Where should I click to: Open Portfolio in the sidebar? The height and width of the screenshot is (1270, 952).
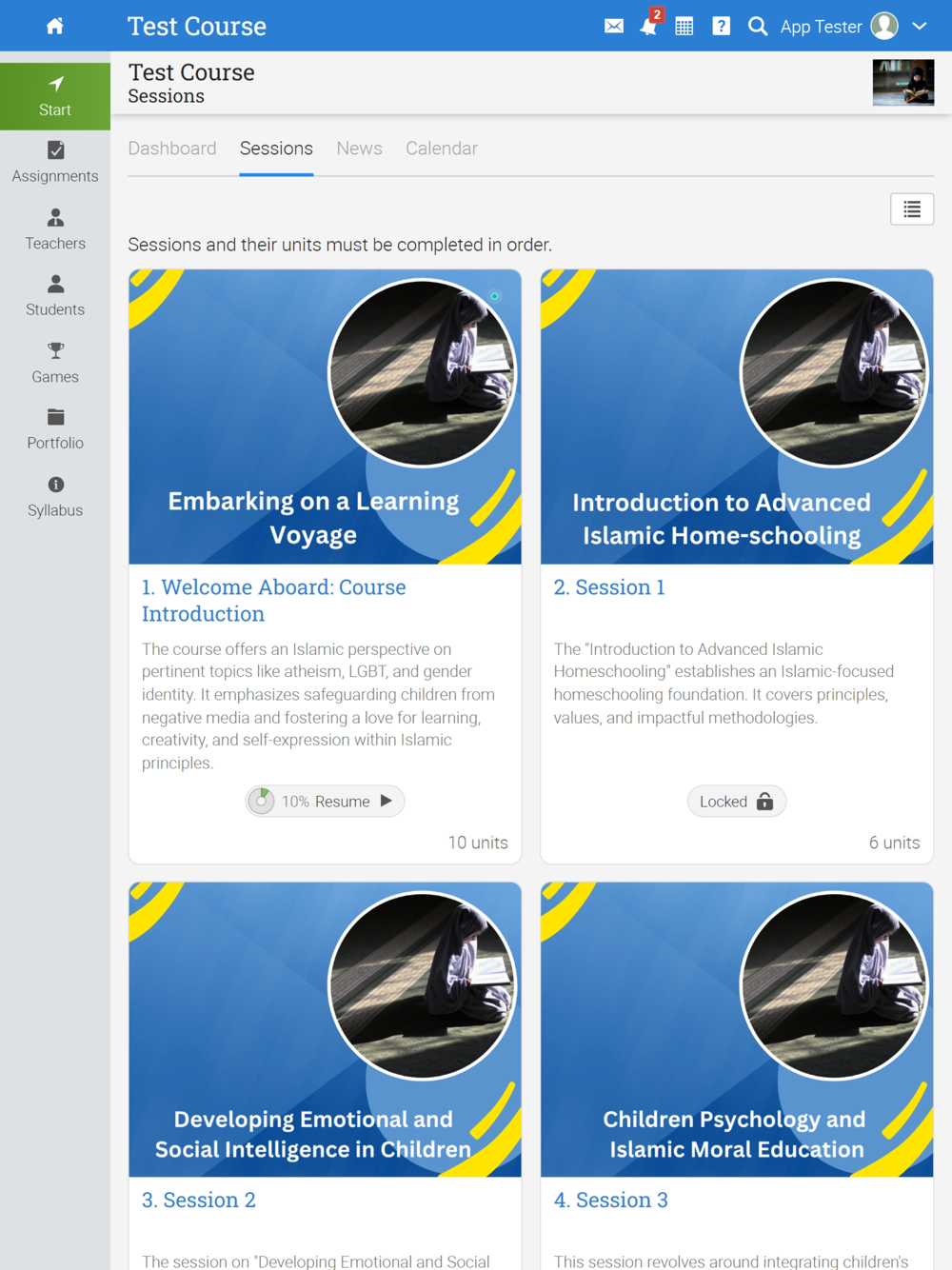pyautogui.click(x=55, y=429)
